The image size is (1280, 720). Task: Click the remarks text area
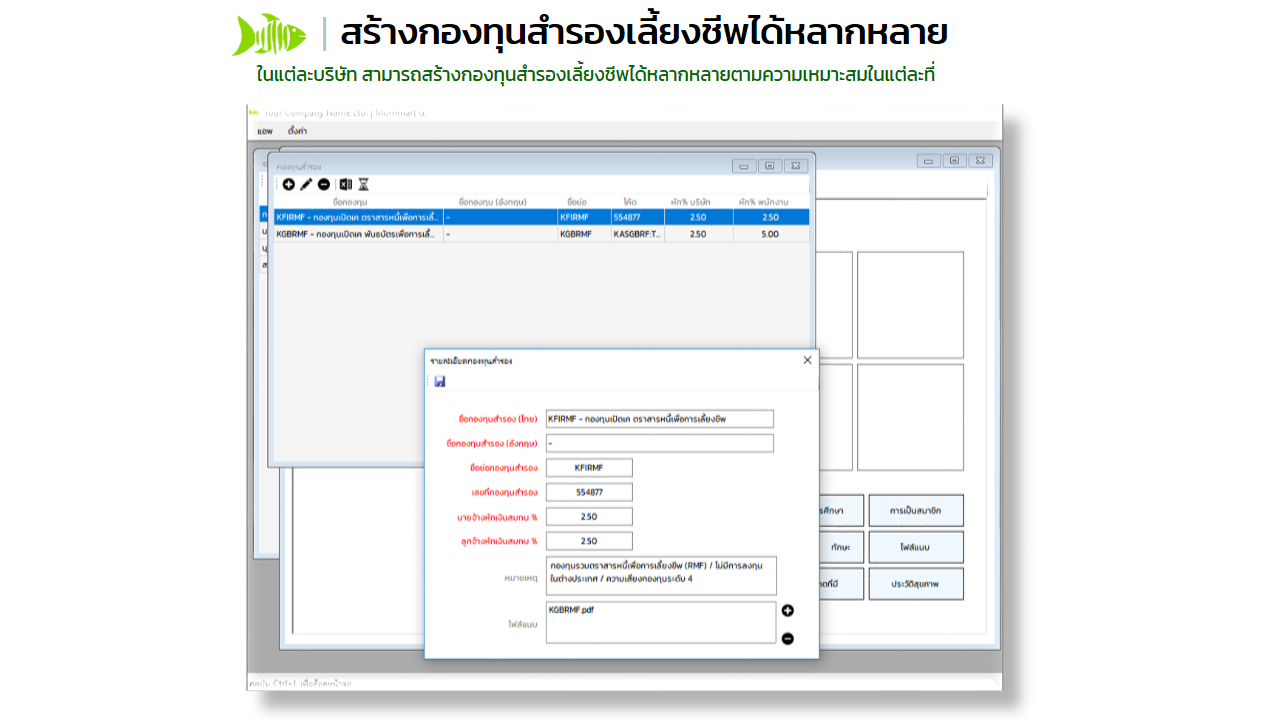click(x=661, y=576)
